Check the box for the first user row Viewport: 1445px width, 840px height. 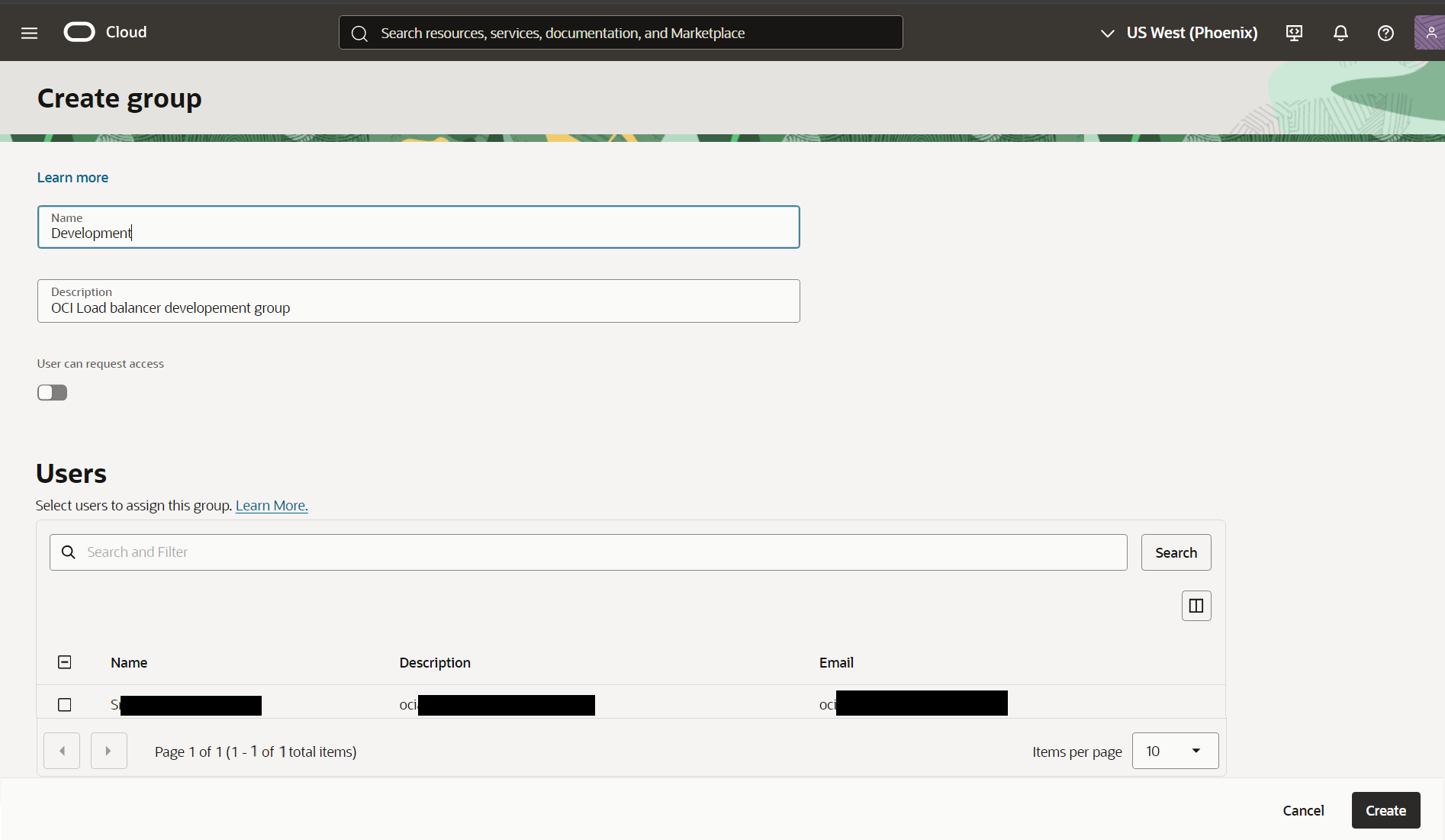click(65, 705)
